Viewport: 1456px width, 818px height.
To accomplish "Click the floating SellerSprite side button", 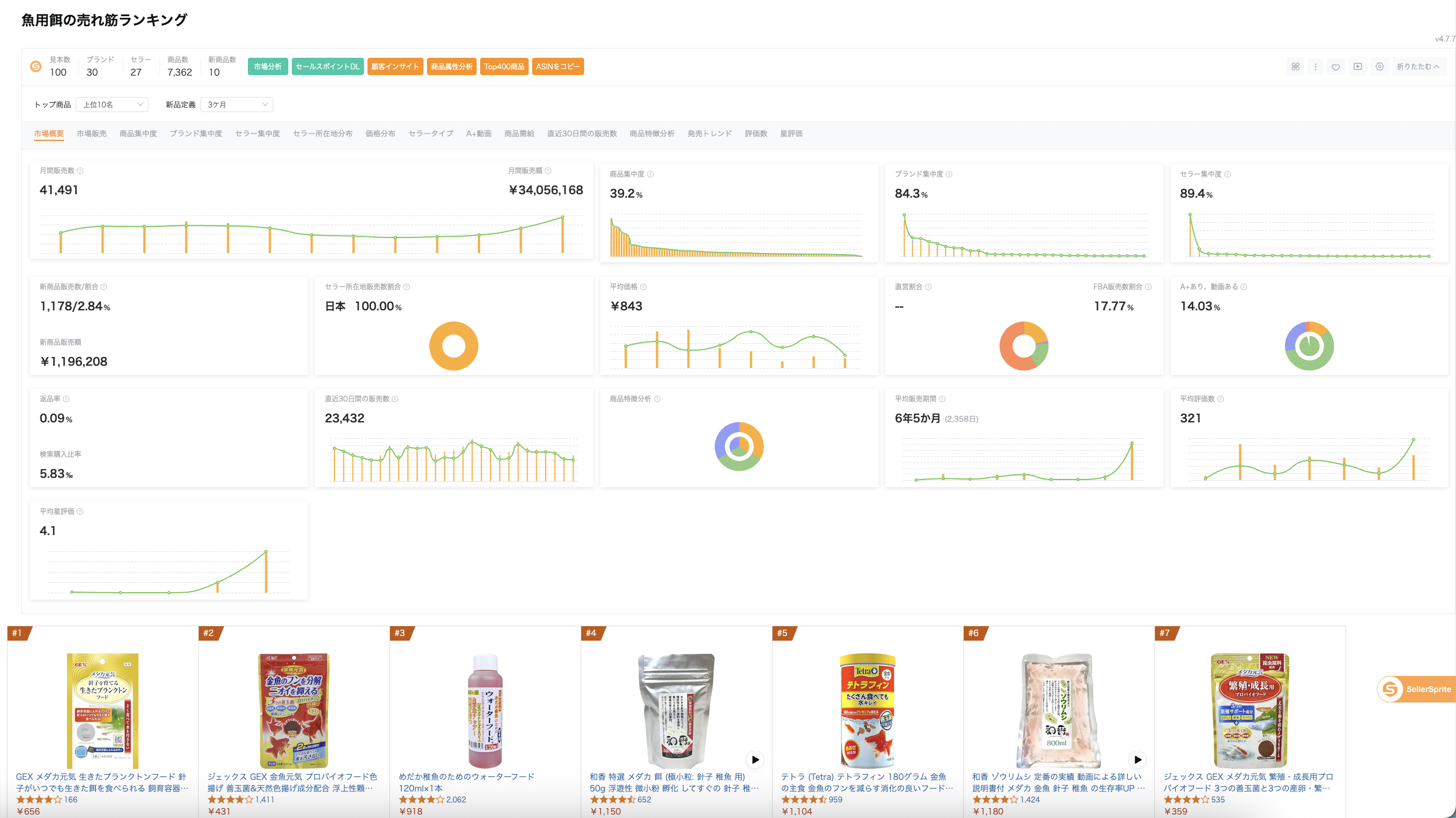I will (x=1416, y=689).
